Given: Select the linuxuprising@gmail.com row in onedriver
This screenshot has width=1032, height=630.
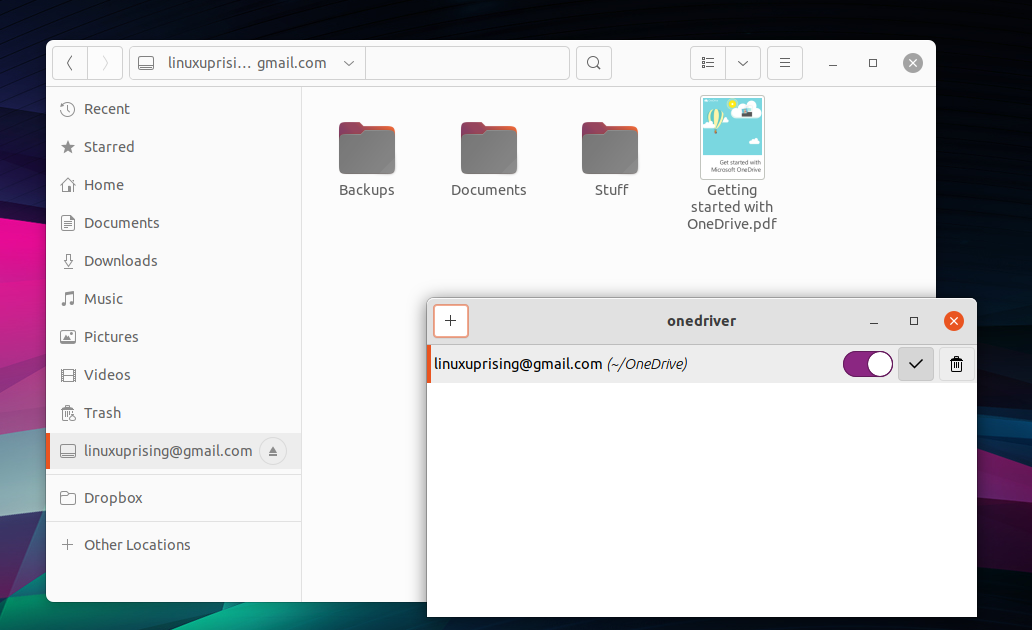Looking at the screenshot, I should point(702,364).
